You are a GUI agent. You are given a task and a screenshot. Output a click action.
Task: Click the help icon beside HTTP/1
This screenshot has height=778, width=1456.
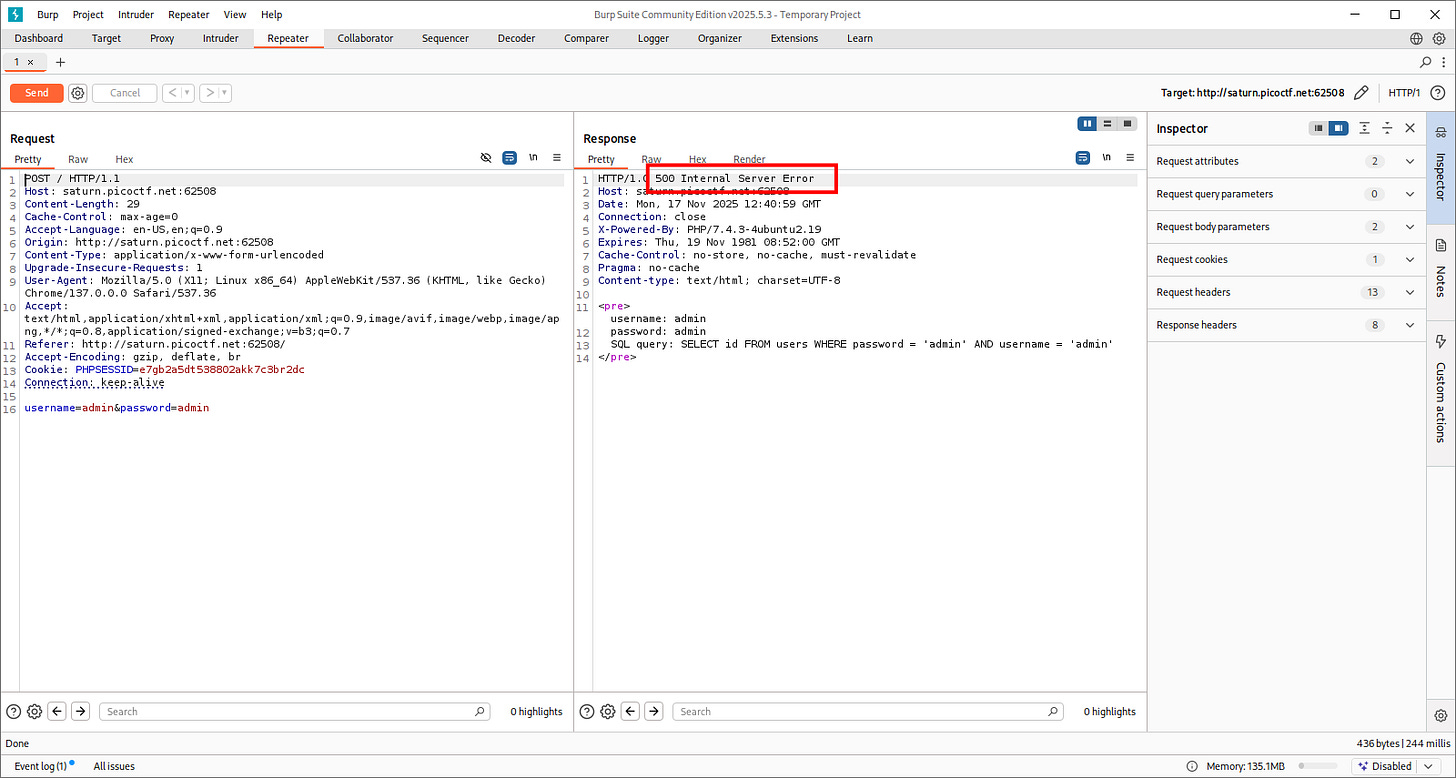click(x=1437, y=93)
